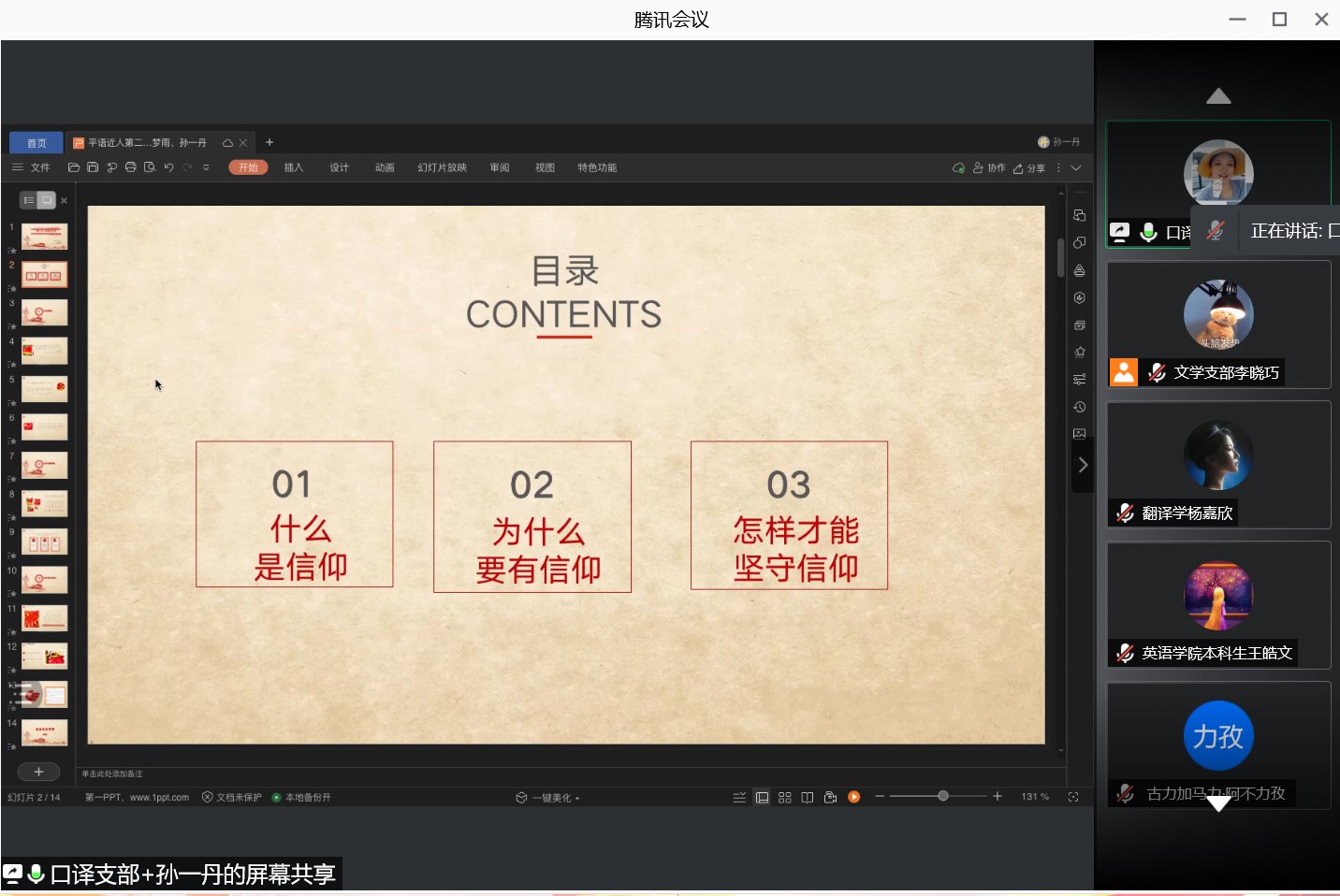Screen dimensions: 1340x896
Task: Switch to slide sorter grid view icon
Action: tap(784, 797)
